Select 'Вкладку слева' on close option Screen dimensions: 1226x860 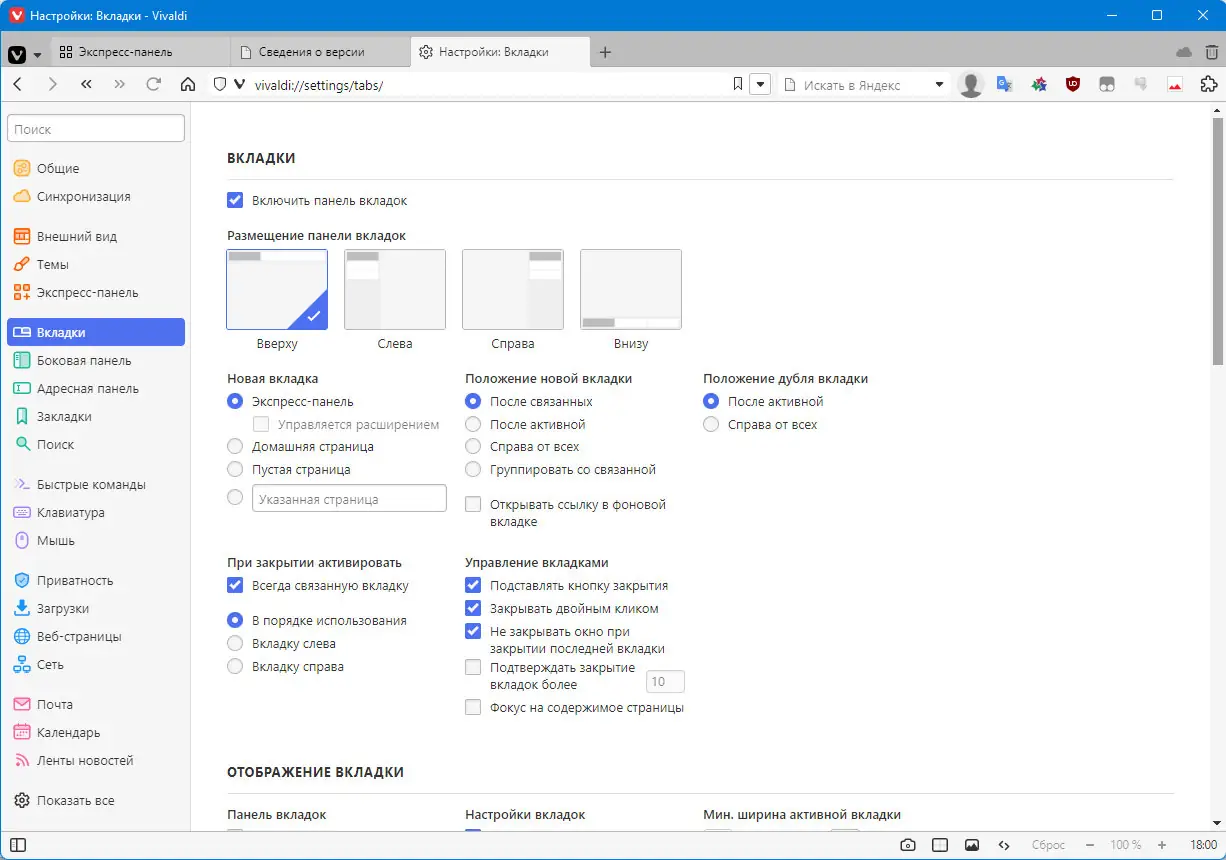point(235,644)
